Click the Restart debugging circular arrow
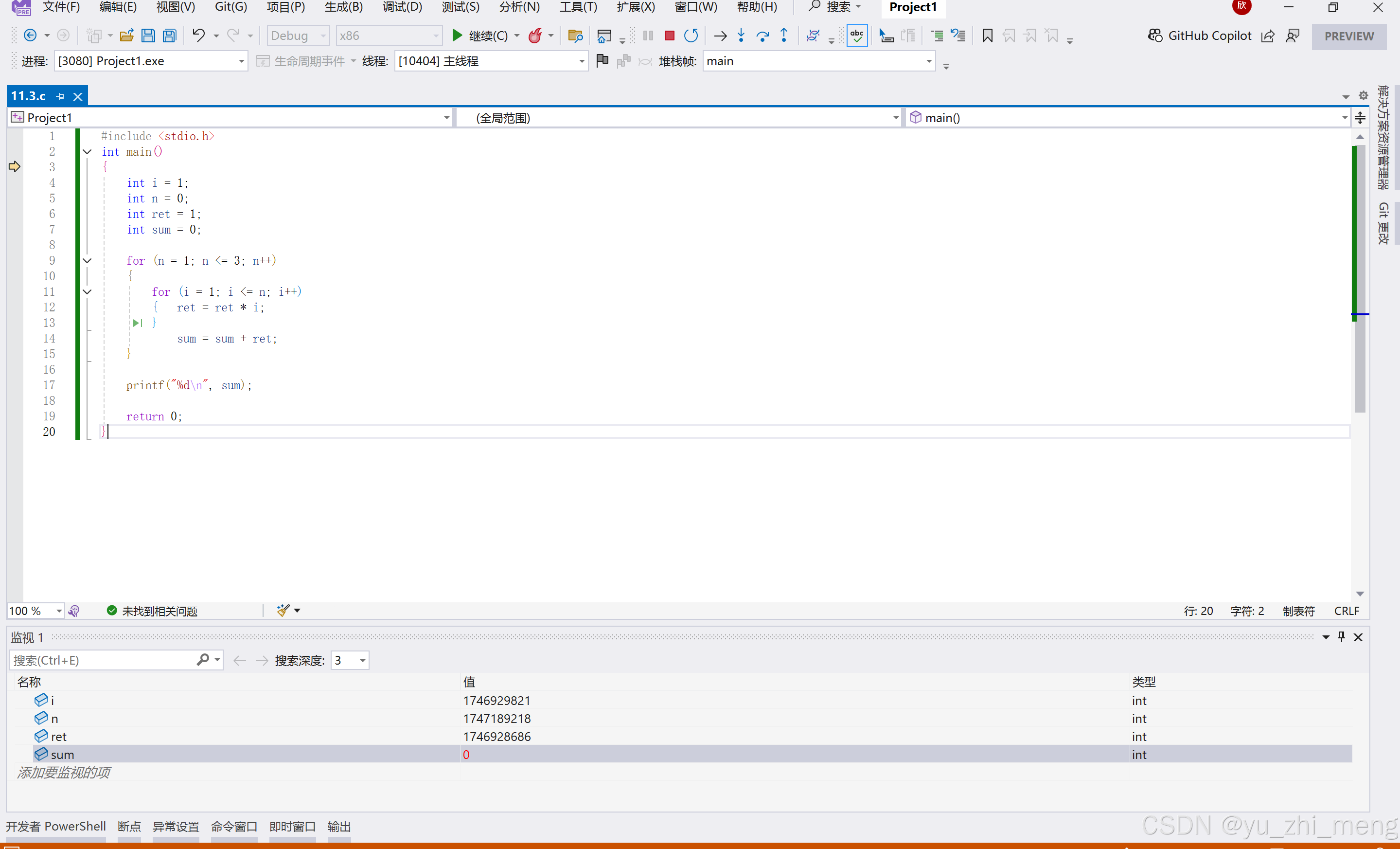Image resolution: width=1400 pixels, height=849 pixels. pyautogui.click(x=691, y=36)
